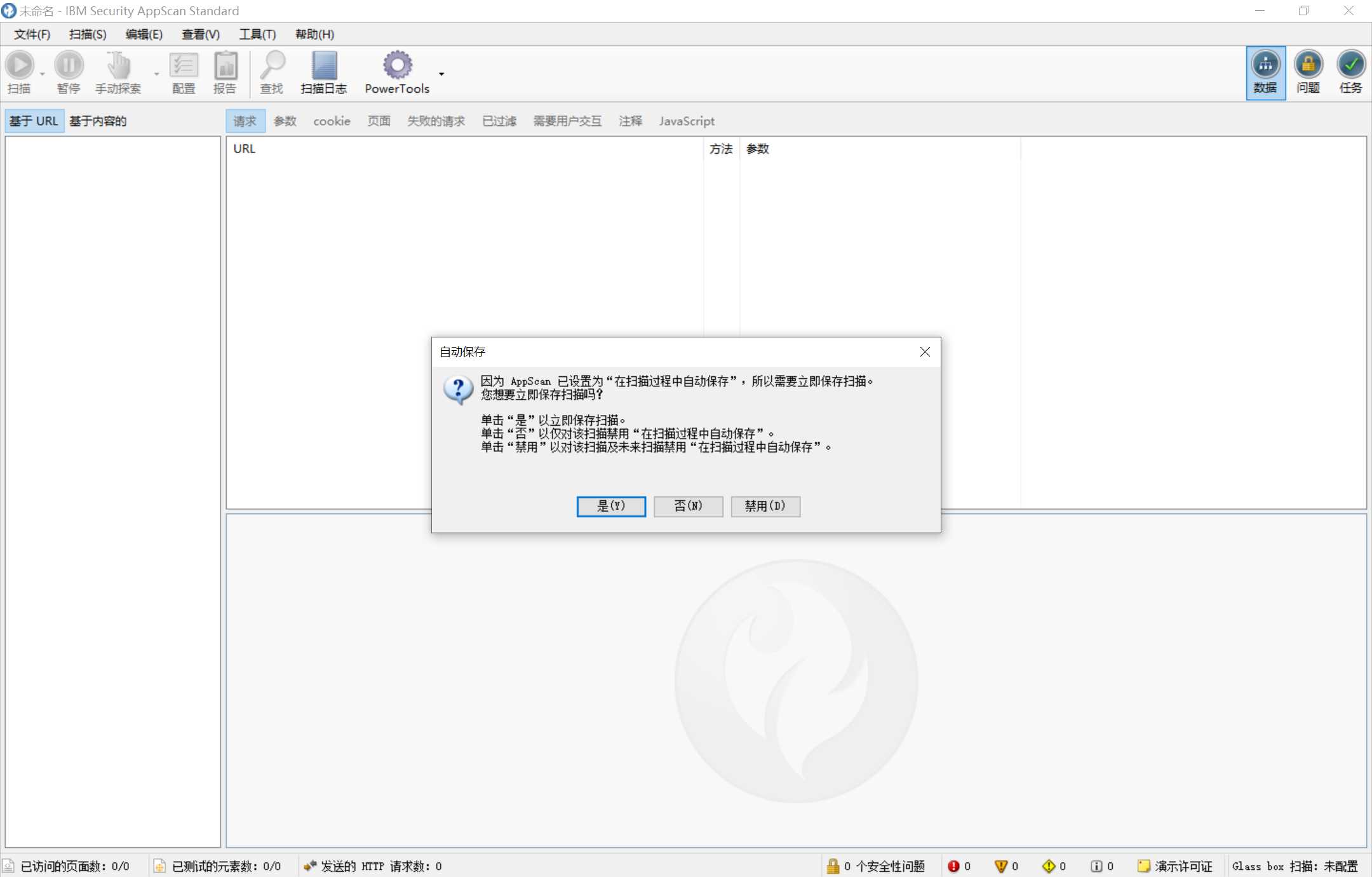The width and height of the screenshot is (1372, 877).
Task: Click the URL column header
Action: click(x=464, y=149)
